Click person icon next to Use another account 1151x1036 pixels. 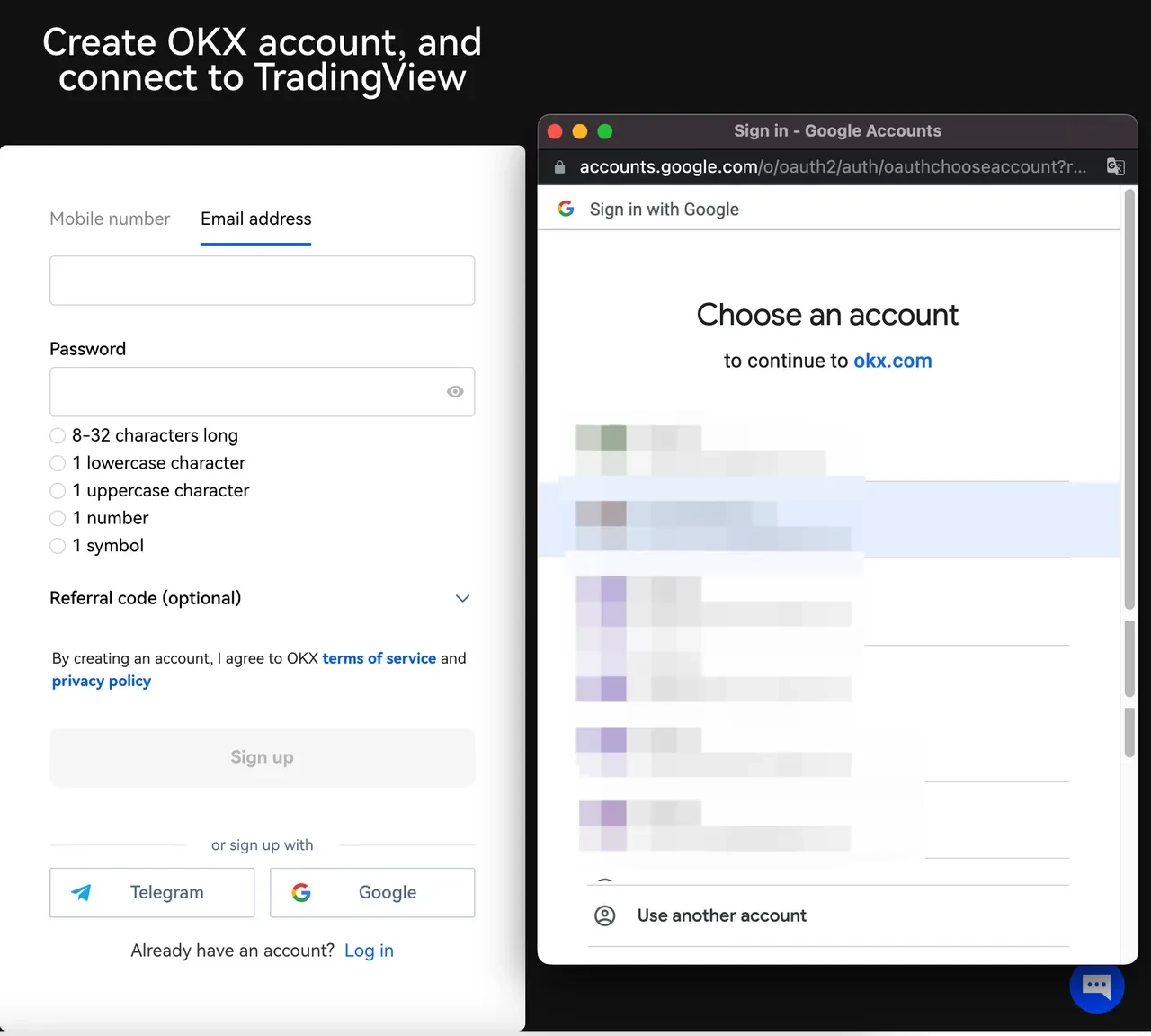click(x=605, y=915)
